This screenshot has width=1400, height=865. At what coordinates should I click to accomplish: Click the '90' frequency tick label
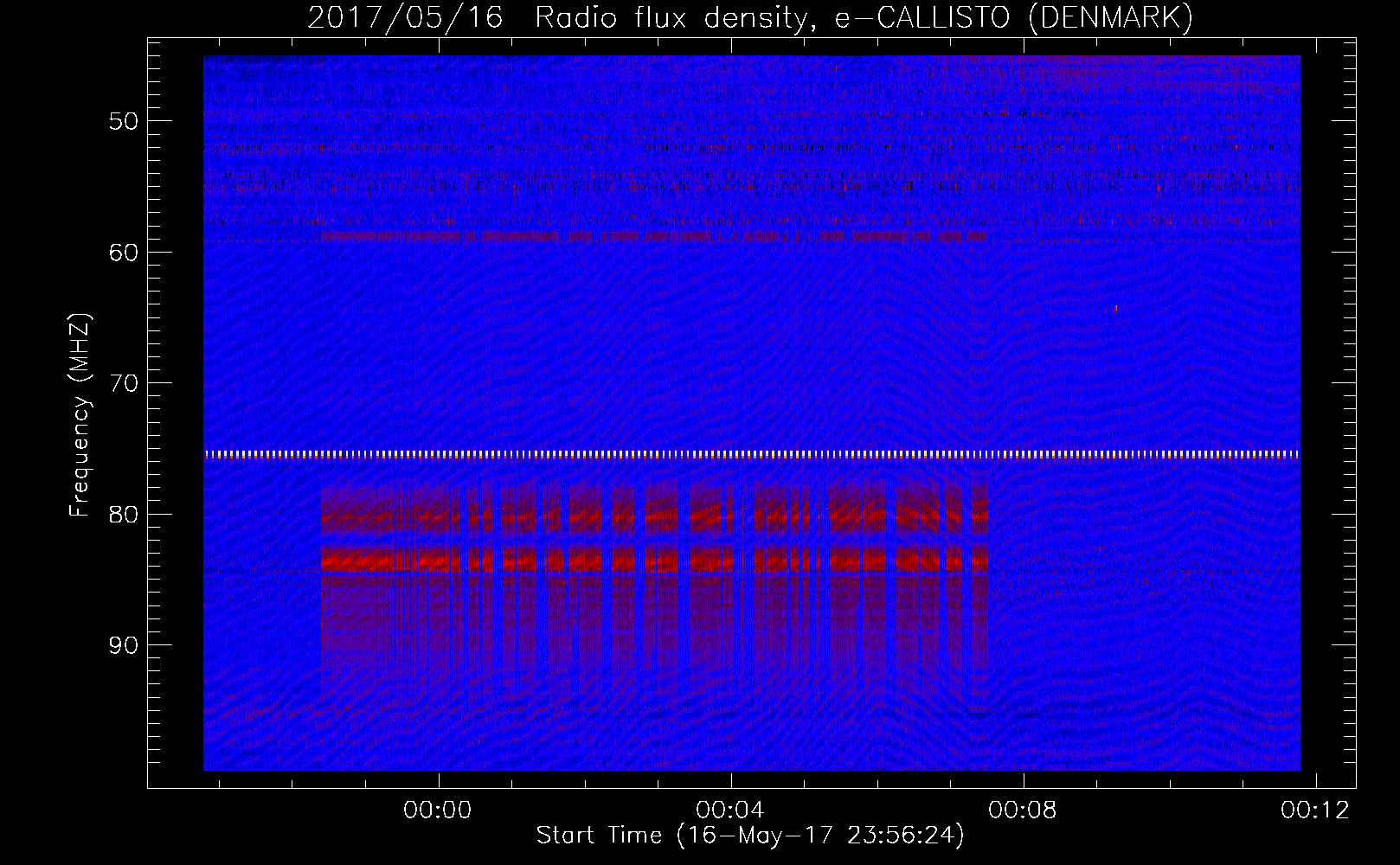click(124, 645)
